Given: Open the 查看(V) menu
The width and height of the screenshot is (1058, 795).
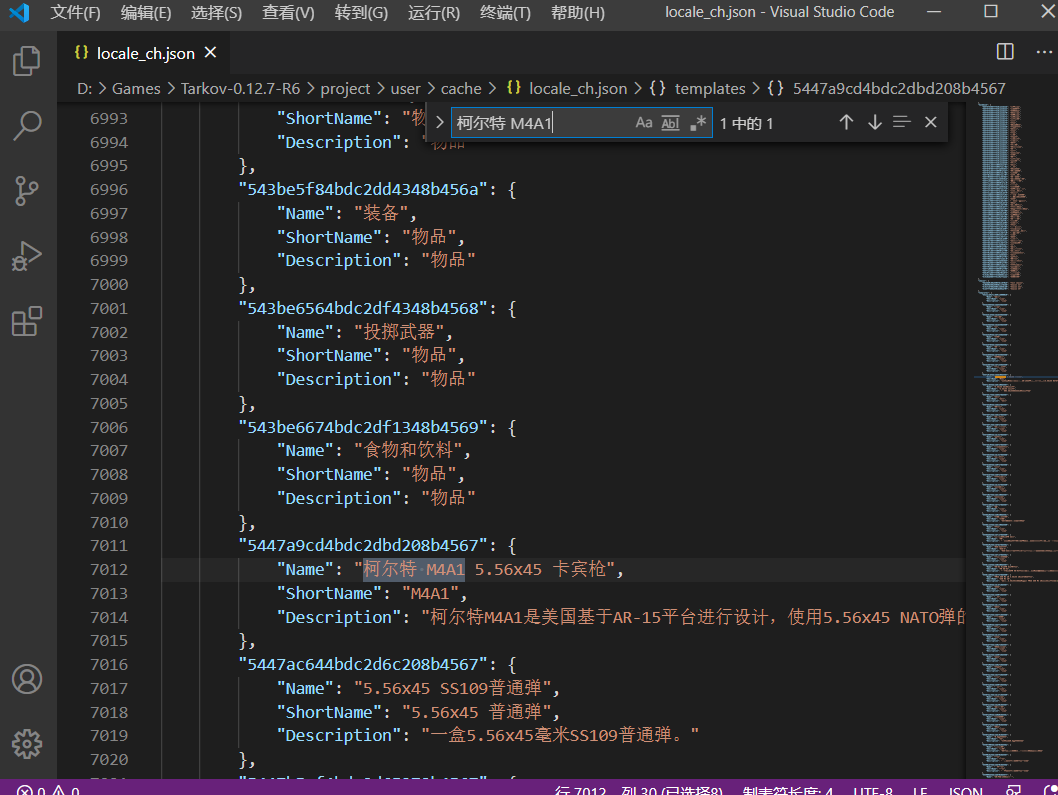Looking at the screenshot, I should (288, 12).
